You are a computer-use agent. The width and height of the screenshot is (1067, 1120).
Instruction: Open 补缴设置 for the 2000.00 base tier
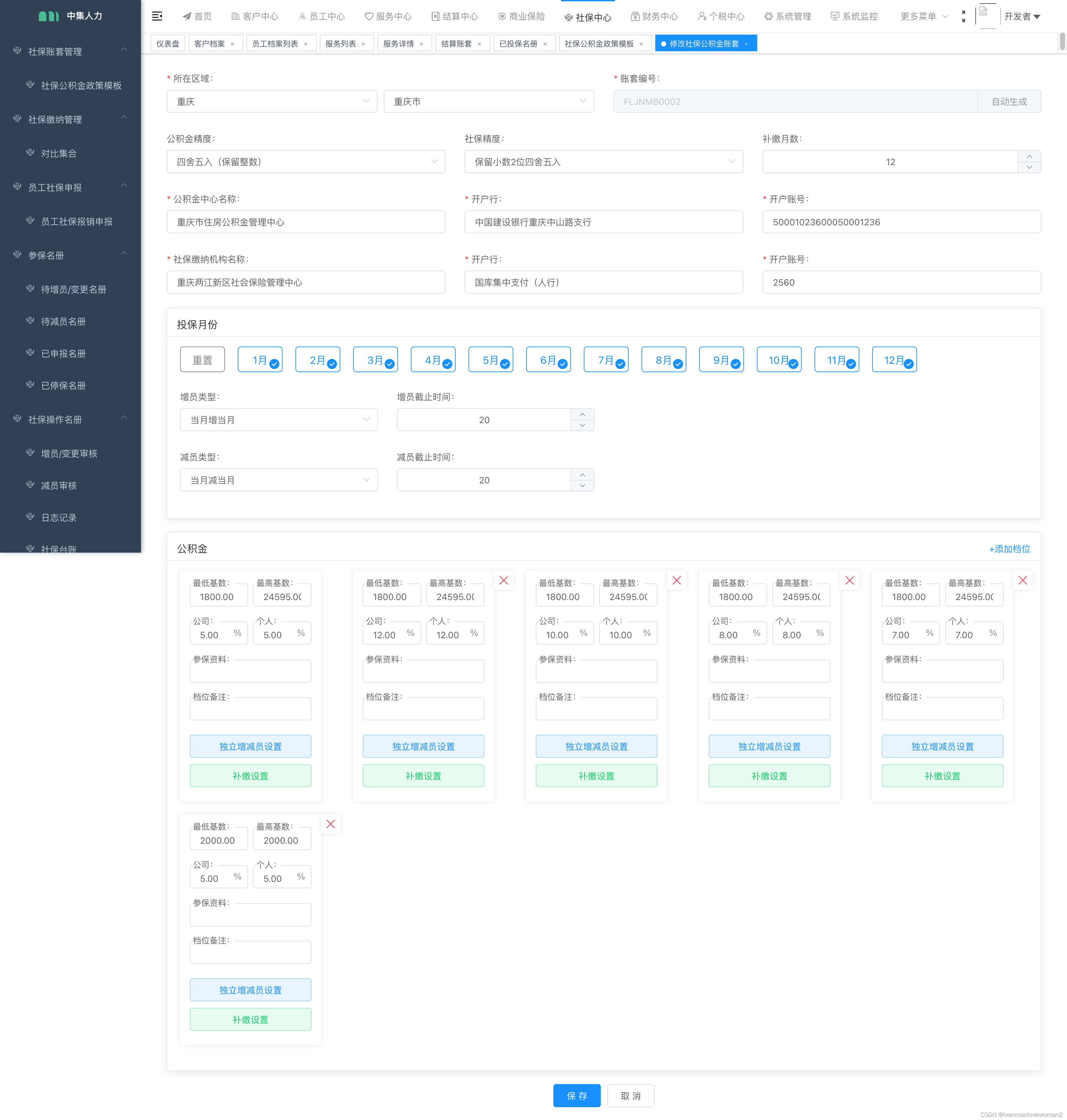point(250,1019)
